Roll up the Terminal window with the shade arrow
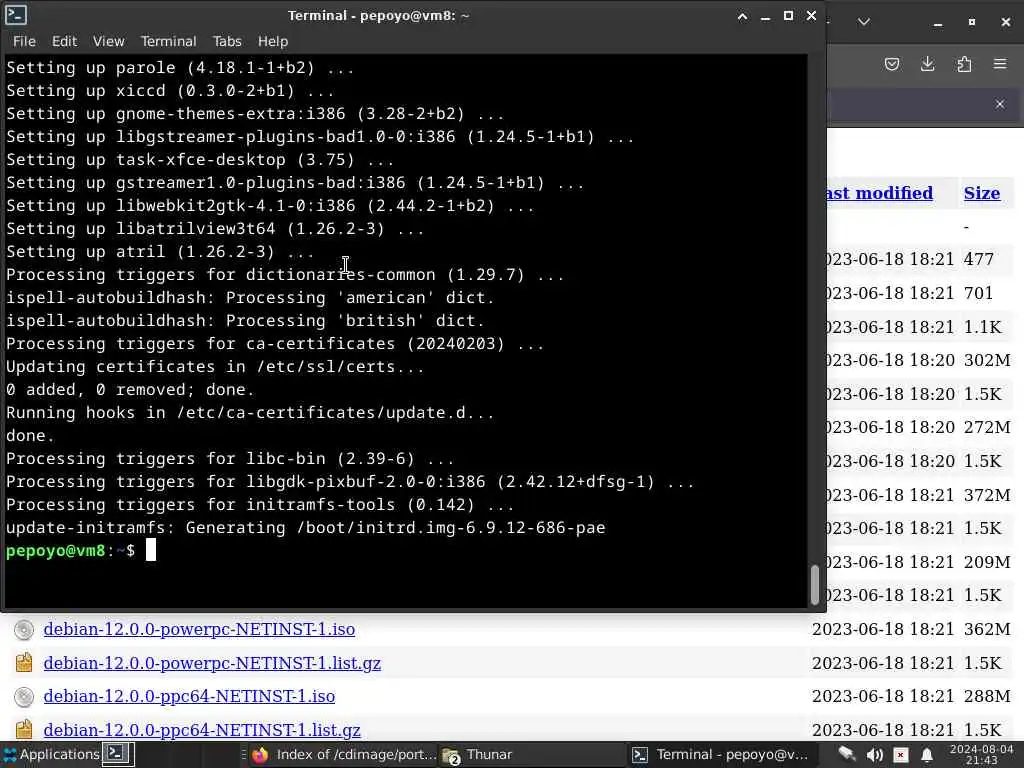This screenshot has height=768, width=1024. [x=743, y=16]
